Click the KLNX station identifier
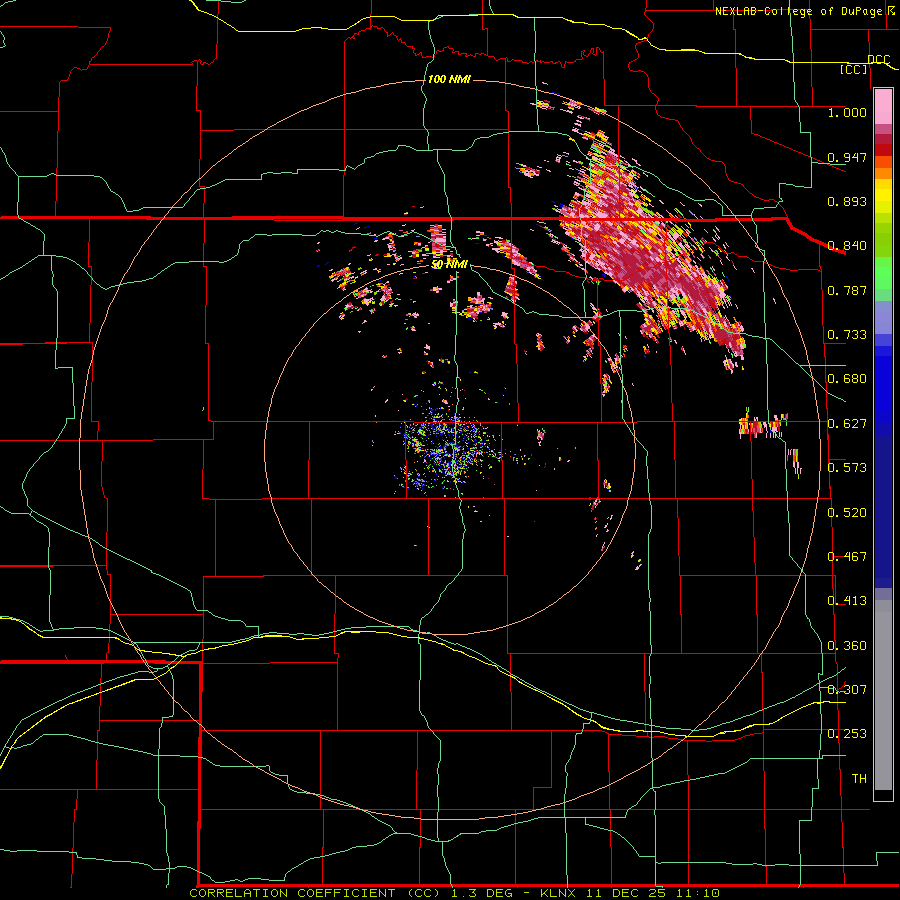Viewport: 900px width, 900px height. click(x=558, y=893)
